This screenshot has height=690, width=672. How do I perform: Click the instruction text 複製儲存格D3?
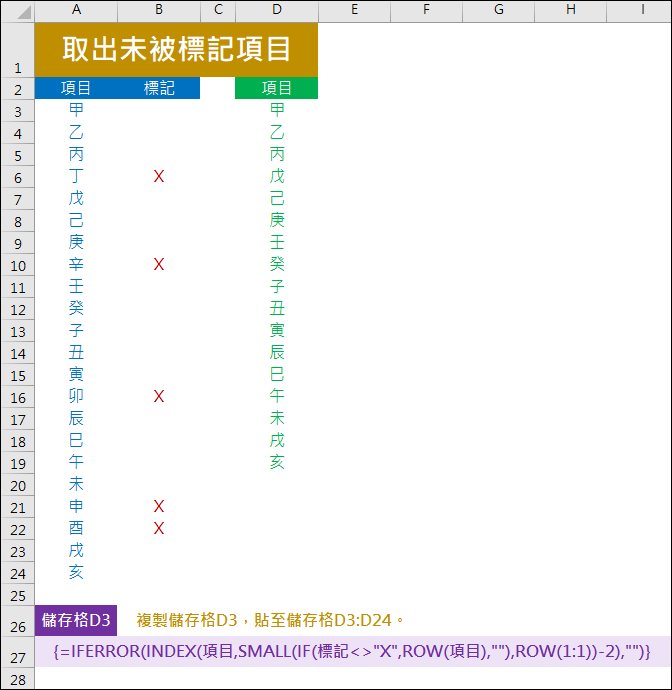(x=187, y=620)
